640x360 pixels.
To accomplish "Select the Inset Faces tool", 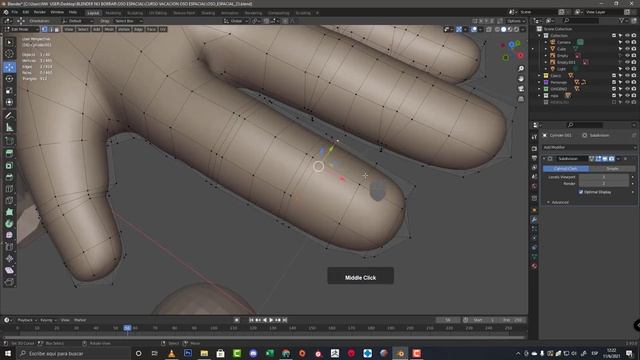I will coord(9,165).
